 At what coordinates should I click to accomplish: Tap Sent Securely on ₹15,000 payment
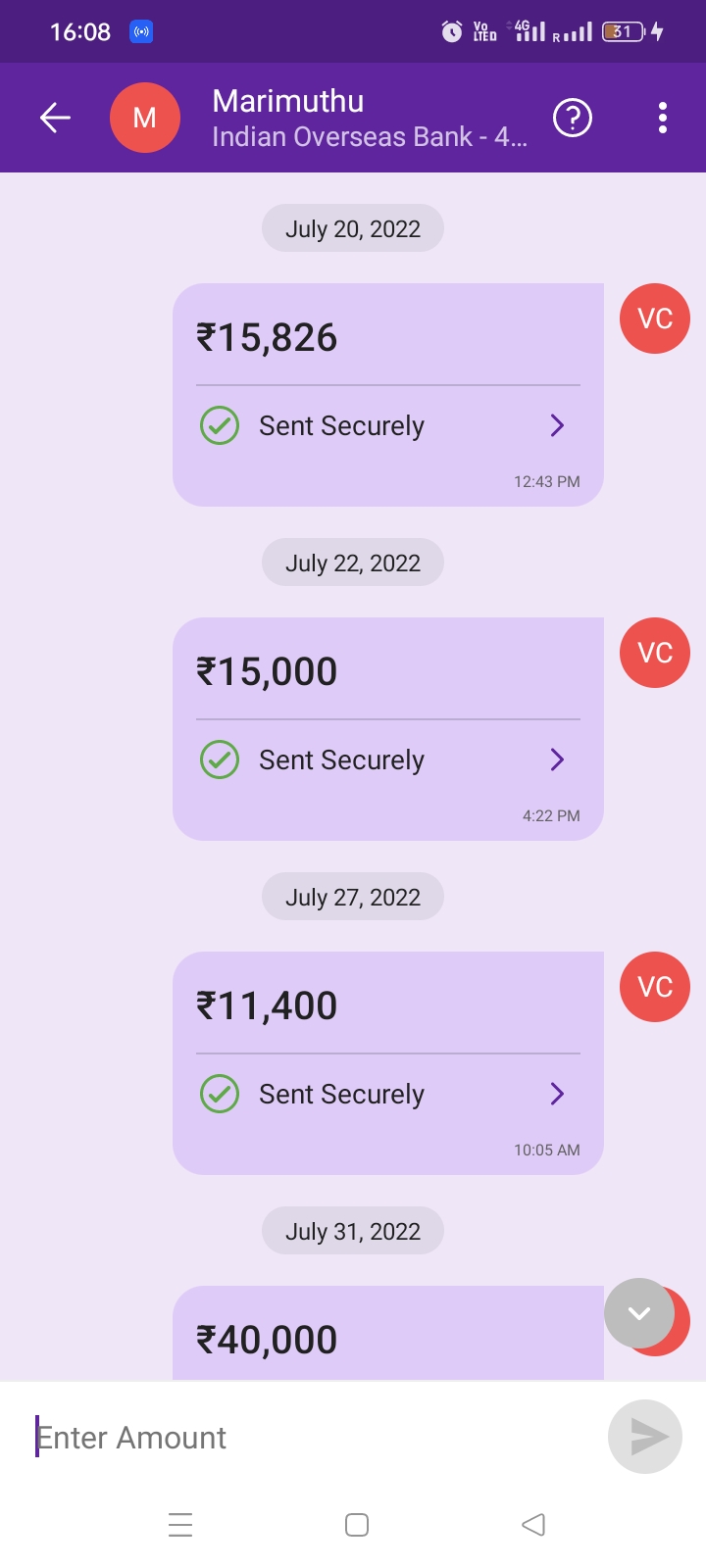(341, 760)
